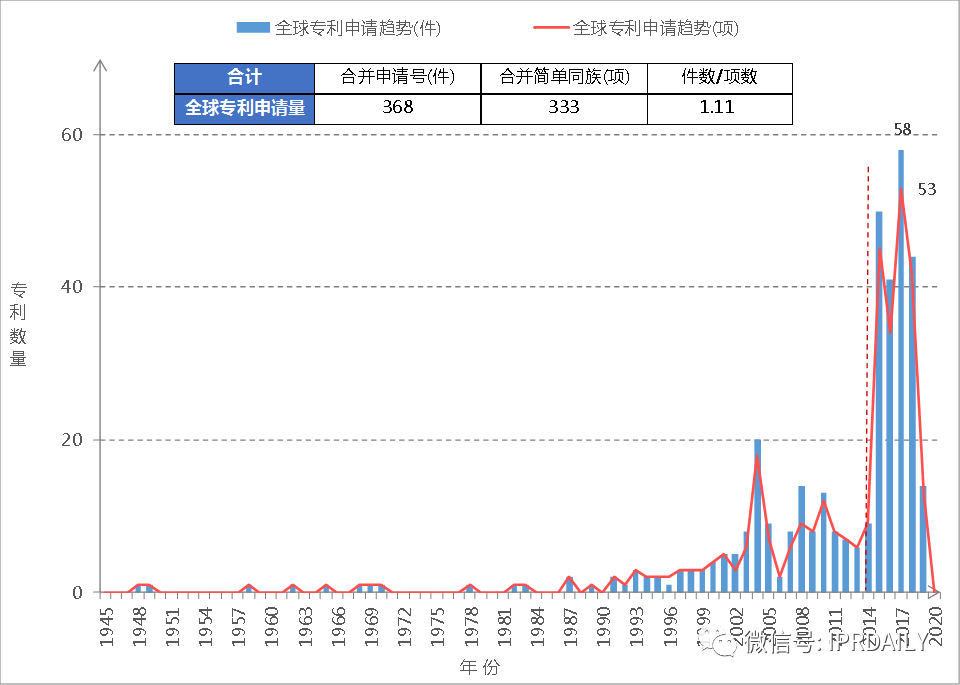Click the x-axis year 1981
The height and width of the screenshot is (685, 960).
click(504, 626)
